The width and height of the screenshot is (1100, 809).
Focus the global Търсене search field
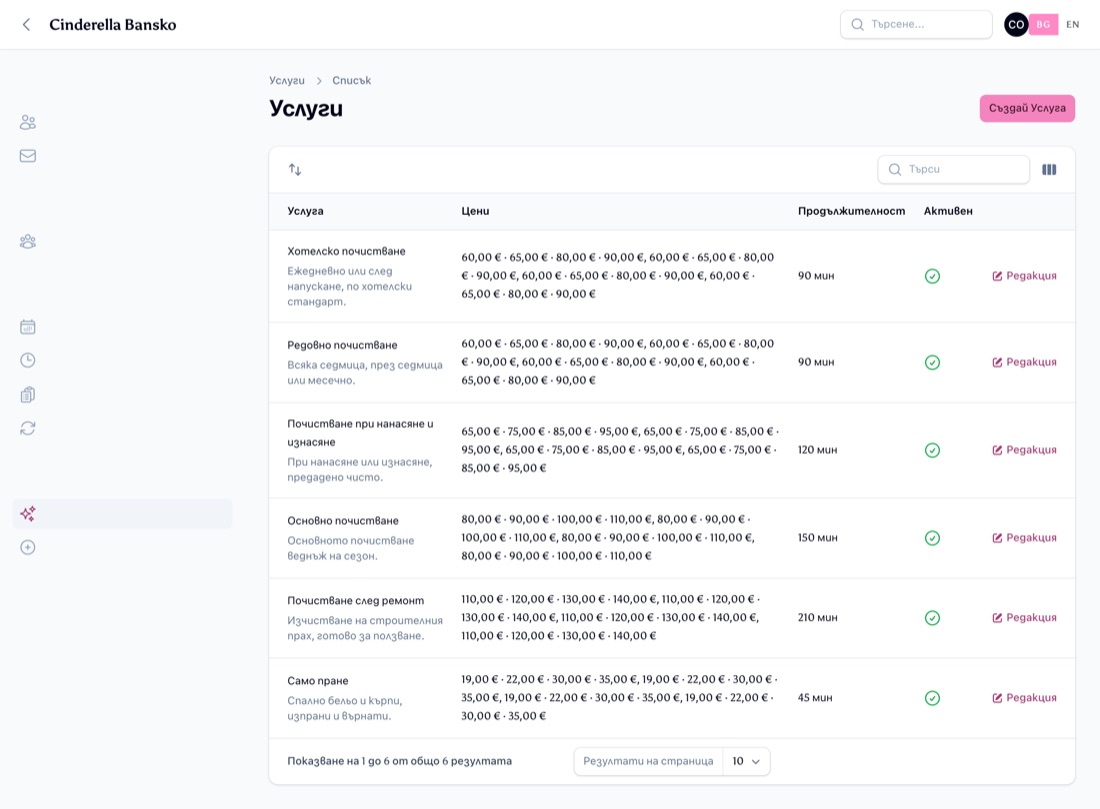coord(916,25)
